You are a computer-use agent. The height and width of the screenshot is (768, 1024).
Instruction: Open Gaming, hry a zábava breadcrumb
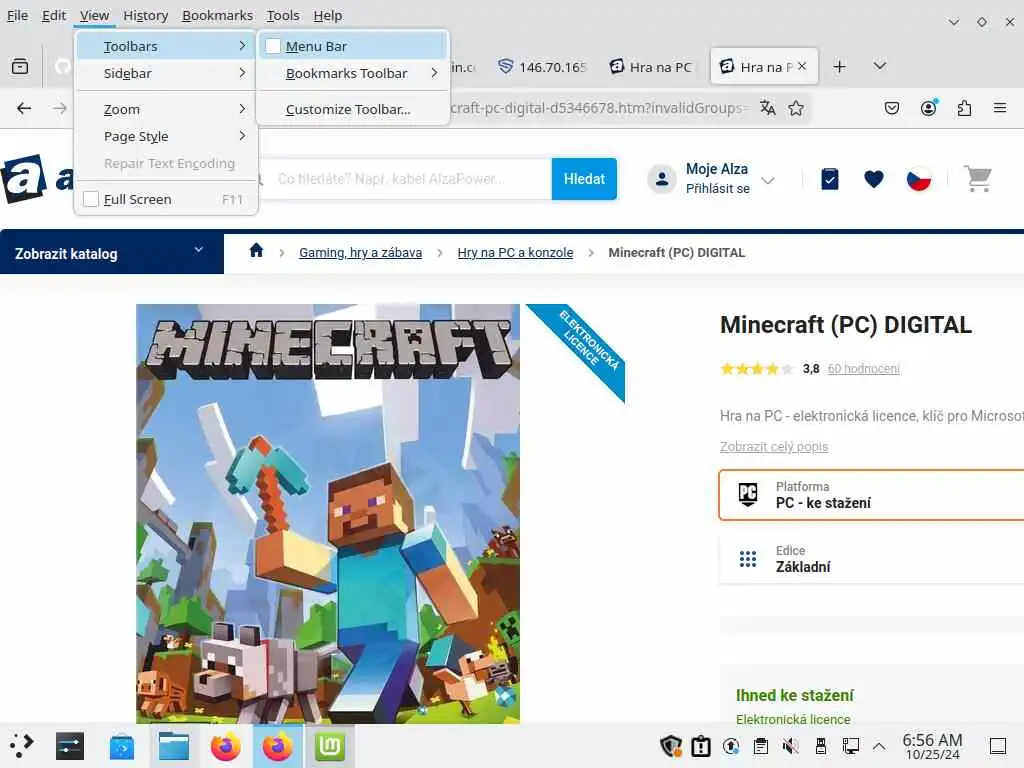click(360, 253)
